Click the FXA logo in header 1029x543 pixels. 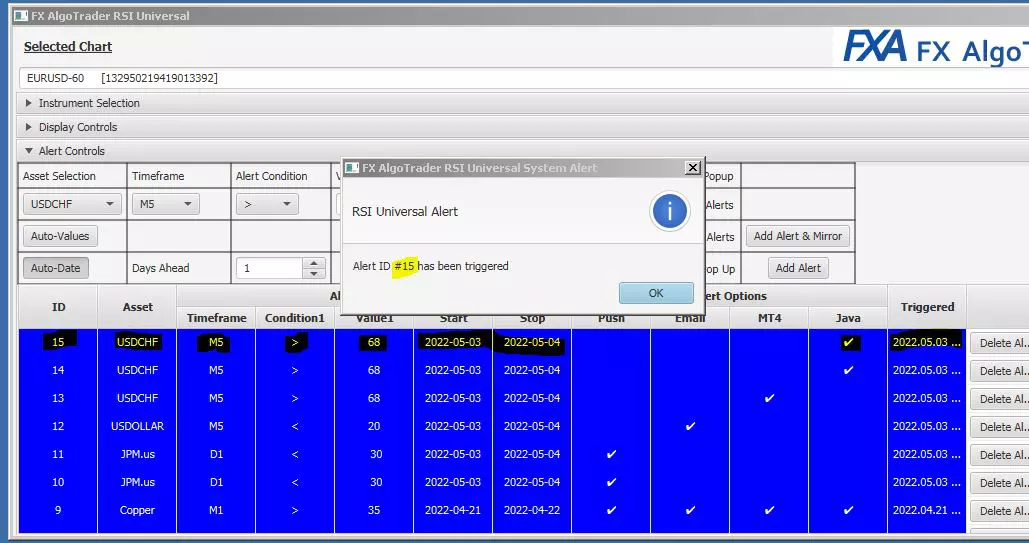(x=875, y=47)
